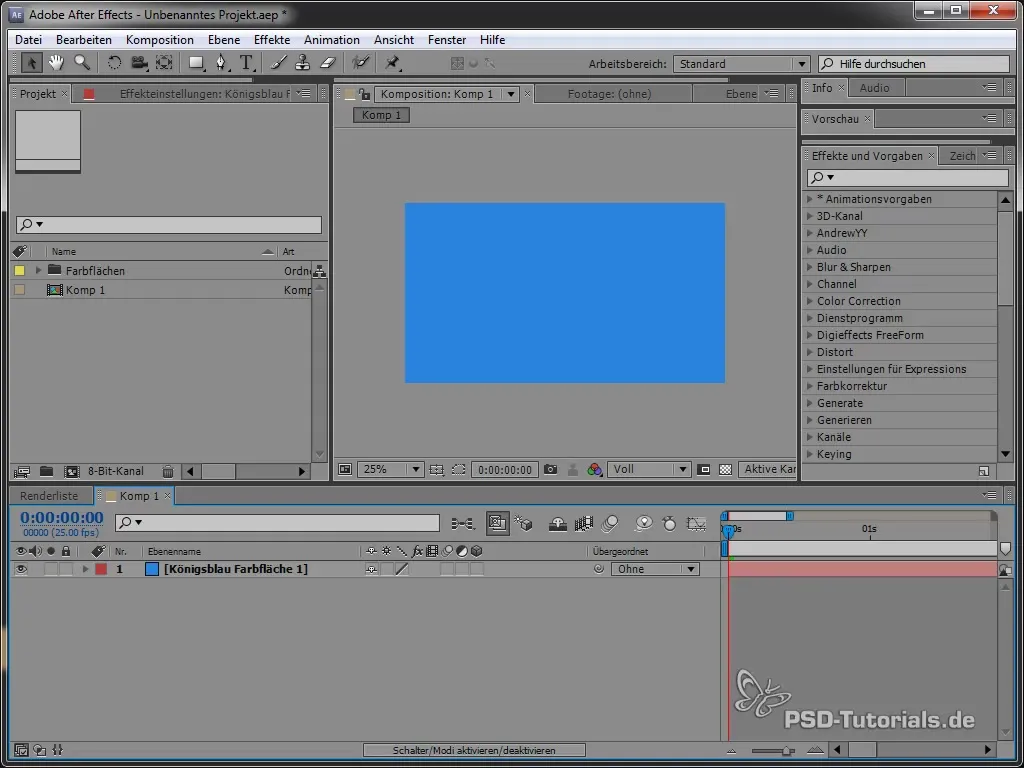Enable Draft 3D in timeline
The image size is (1024, 768).
click(x=524, y=523)
